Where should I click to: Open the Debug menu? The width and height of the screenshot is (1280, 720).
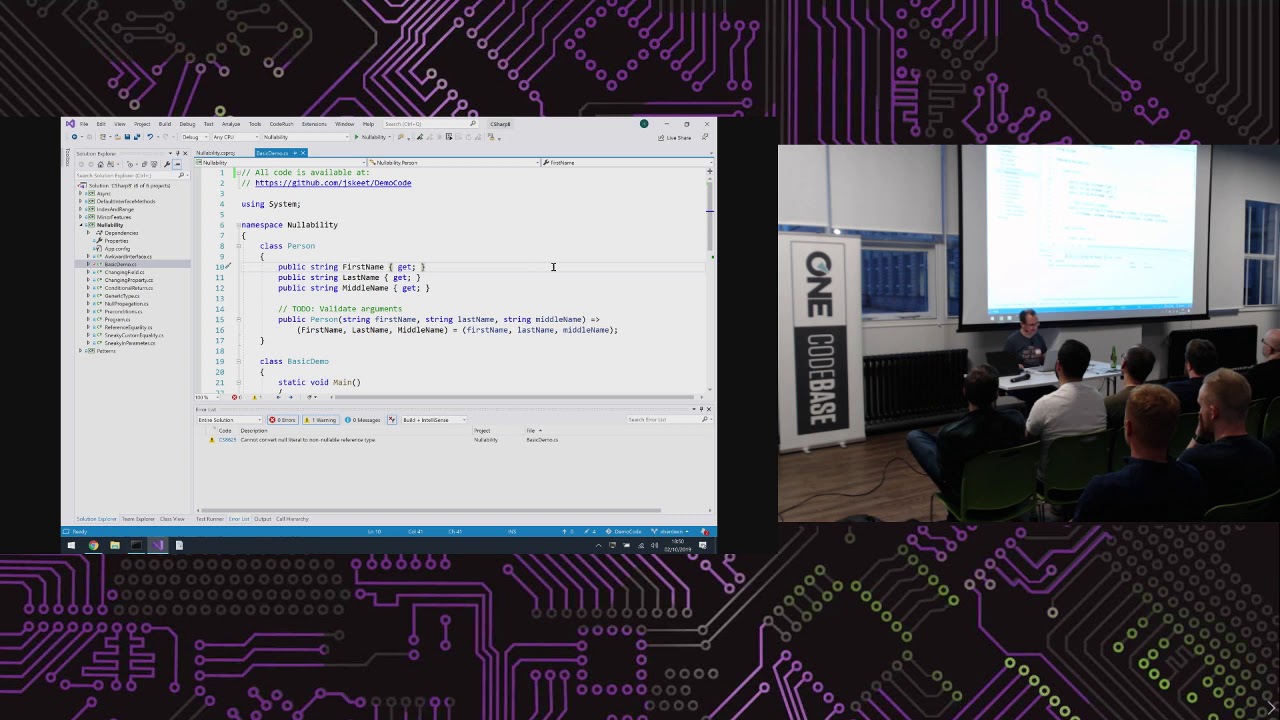pos(187,124)
